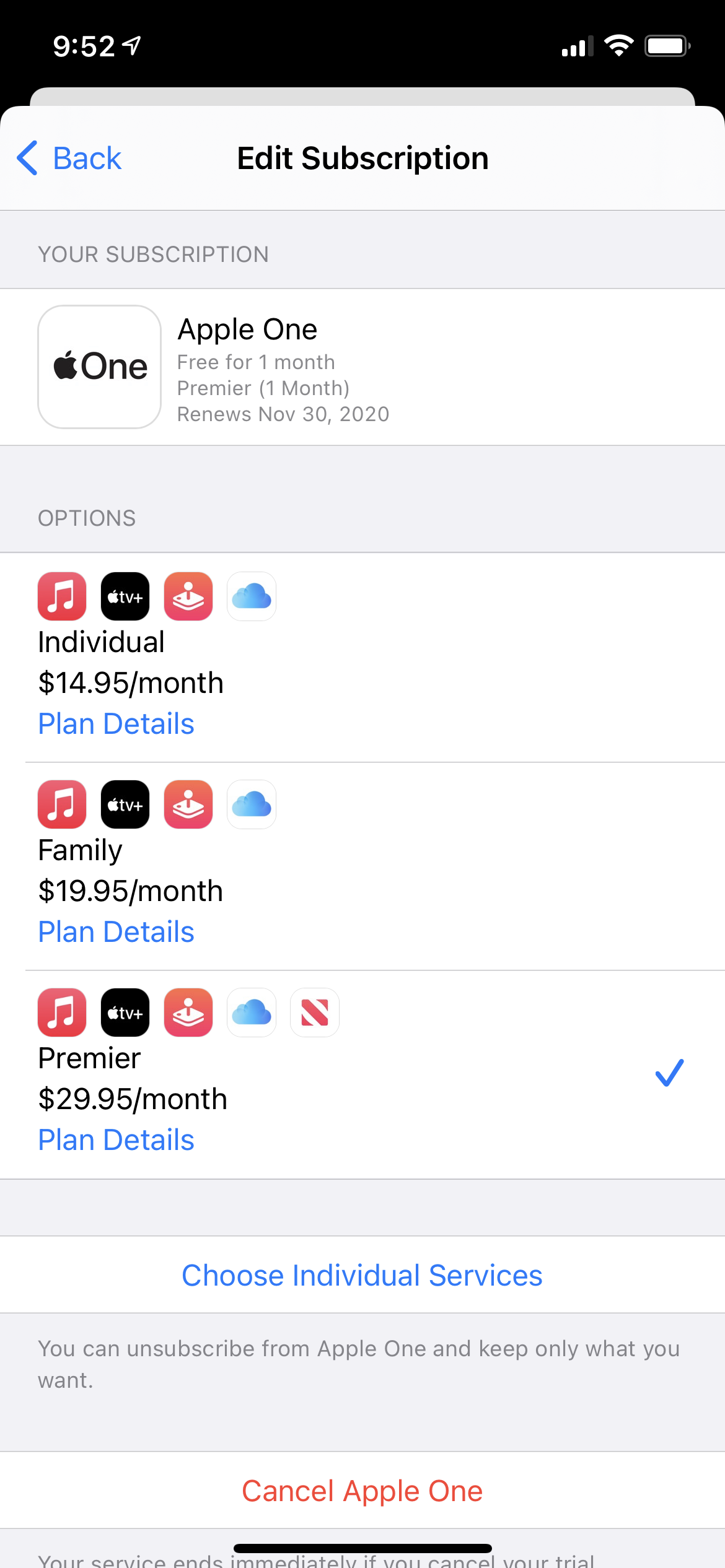Tap the Apple Music icon in Premier plan
Image resolution: width=725 pixels, height=1568 pixels.
62,1013
